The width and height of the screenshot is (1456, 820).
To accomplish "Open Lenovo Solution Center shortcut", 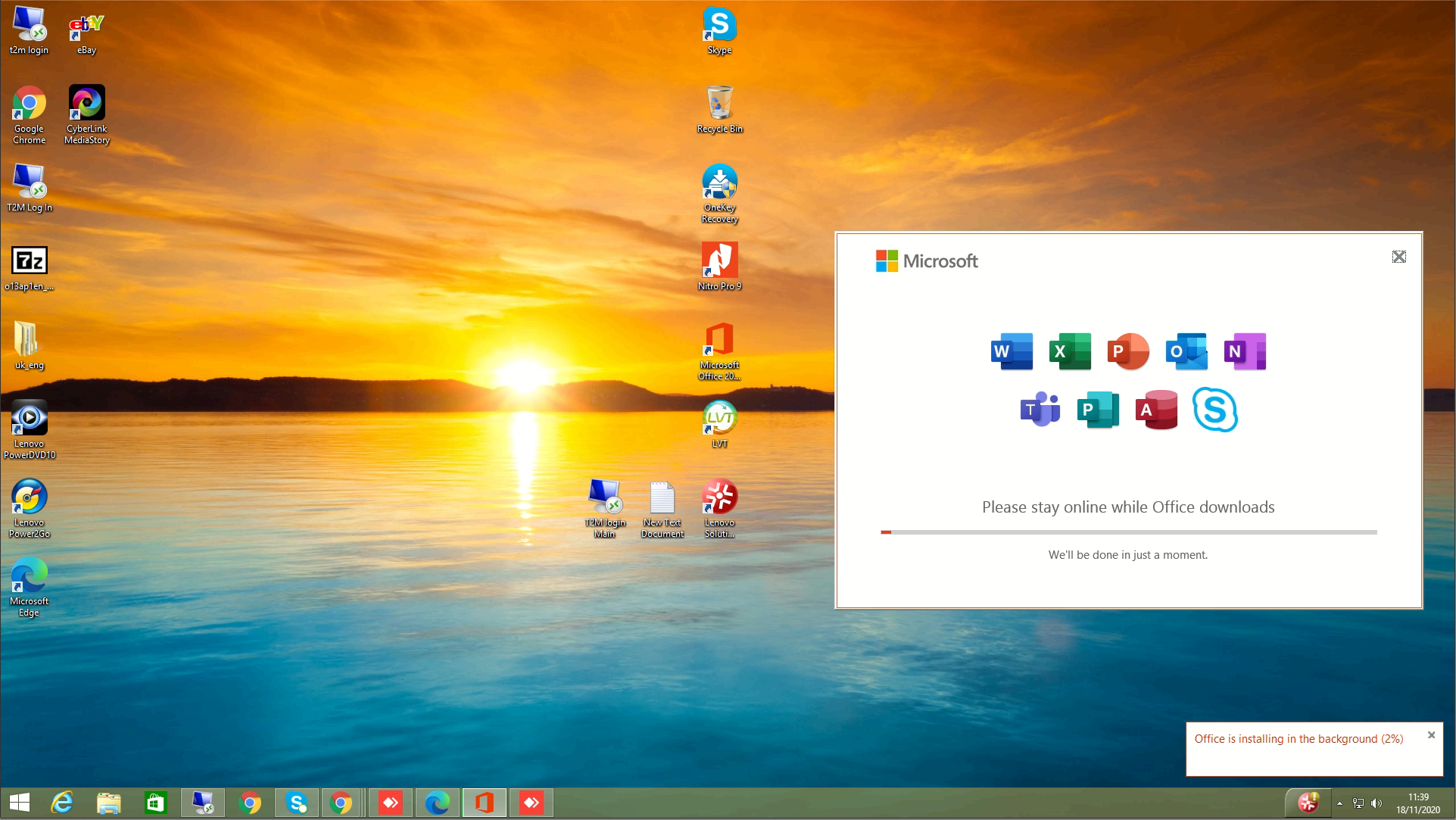I will (x=719, y=507).
